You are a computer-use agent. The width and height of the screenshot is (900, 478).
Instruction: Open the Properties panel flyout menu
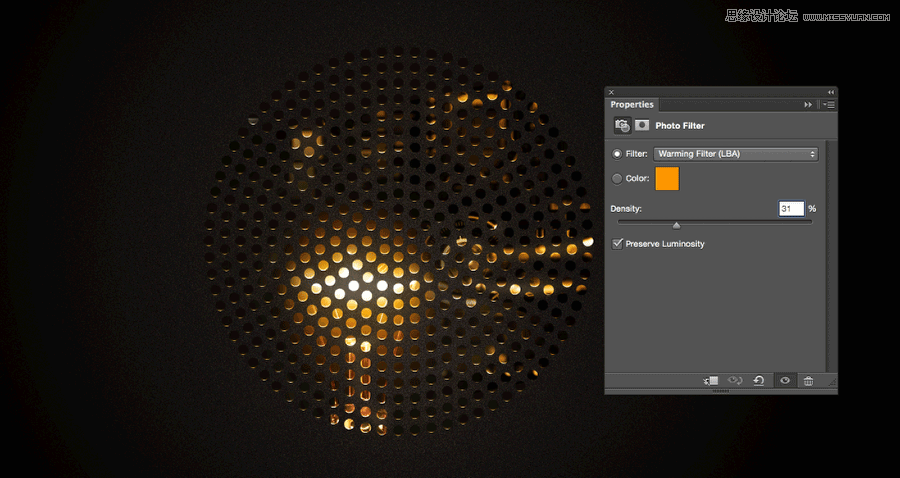pos(829,104)
